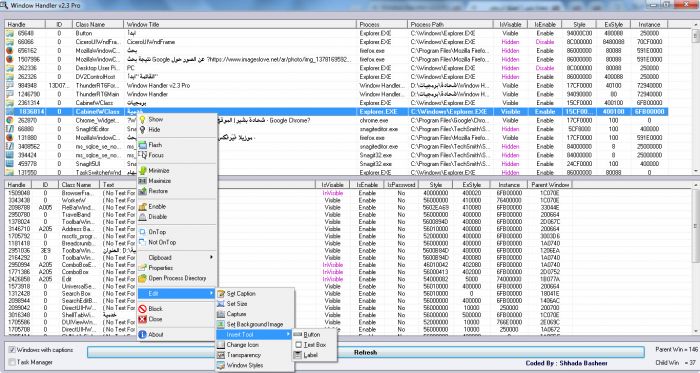Click the Parent Window column header
This screenshot has width=700, height=373.
tap(550, 185)
